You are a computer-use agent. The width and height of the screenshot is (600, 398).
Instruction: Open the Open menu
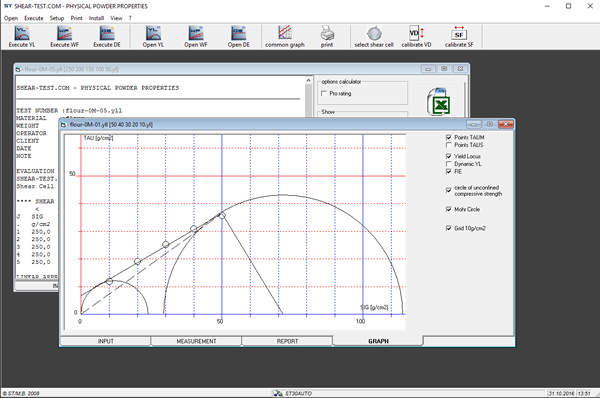tap(11, 18)
